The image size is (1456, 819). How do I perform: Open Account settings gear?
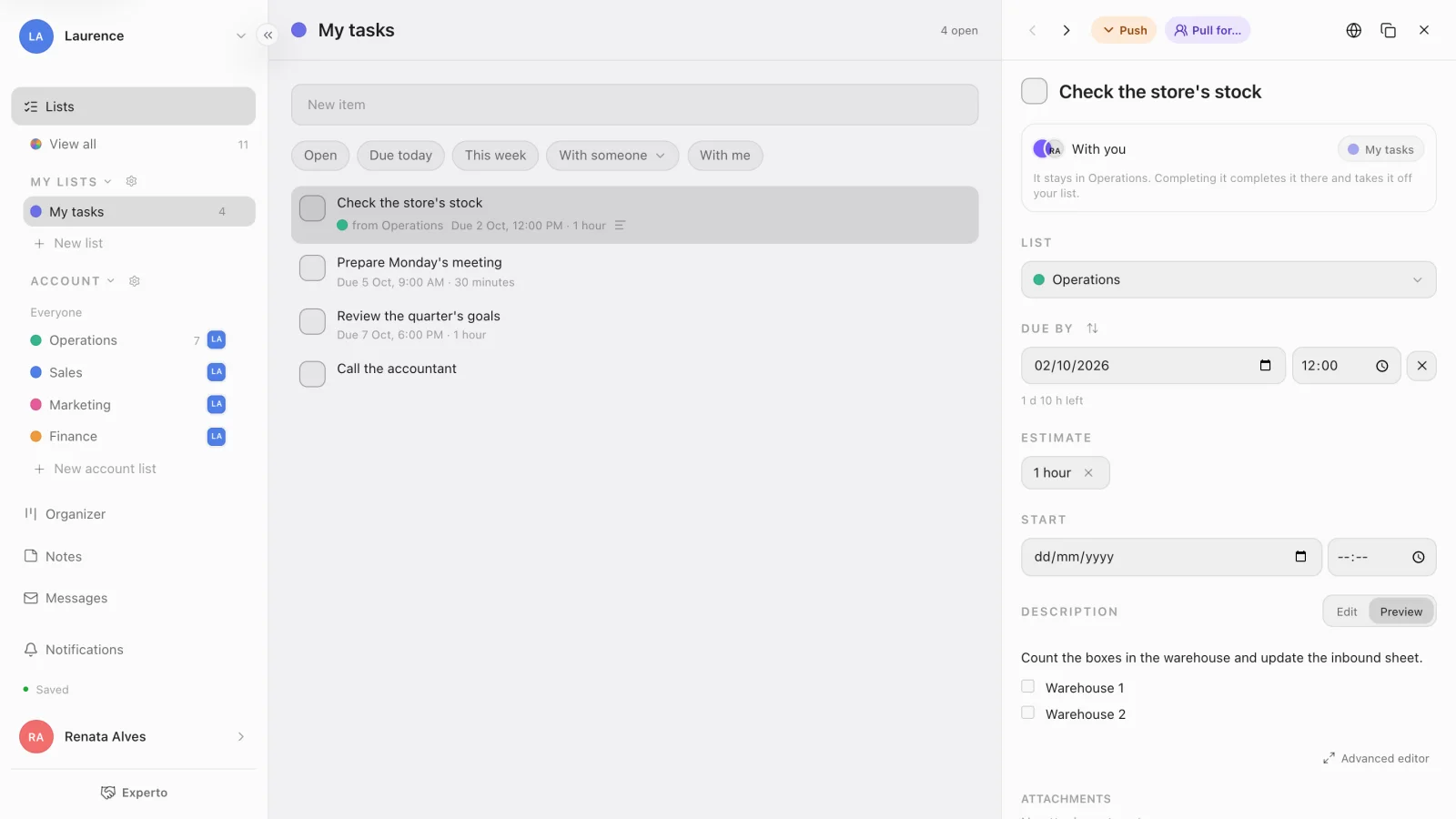click(x=135, y=281)
